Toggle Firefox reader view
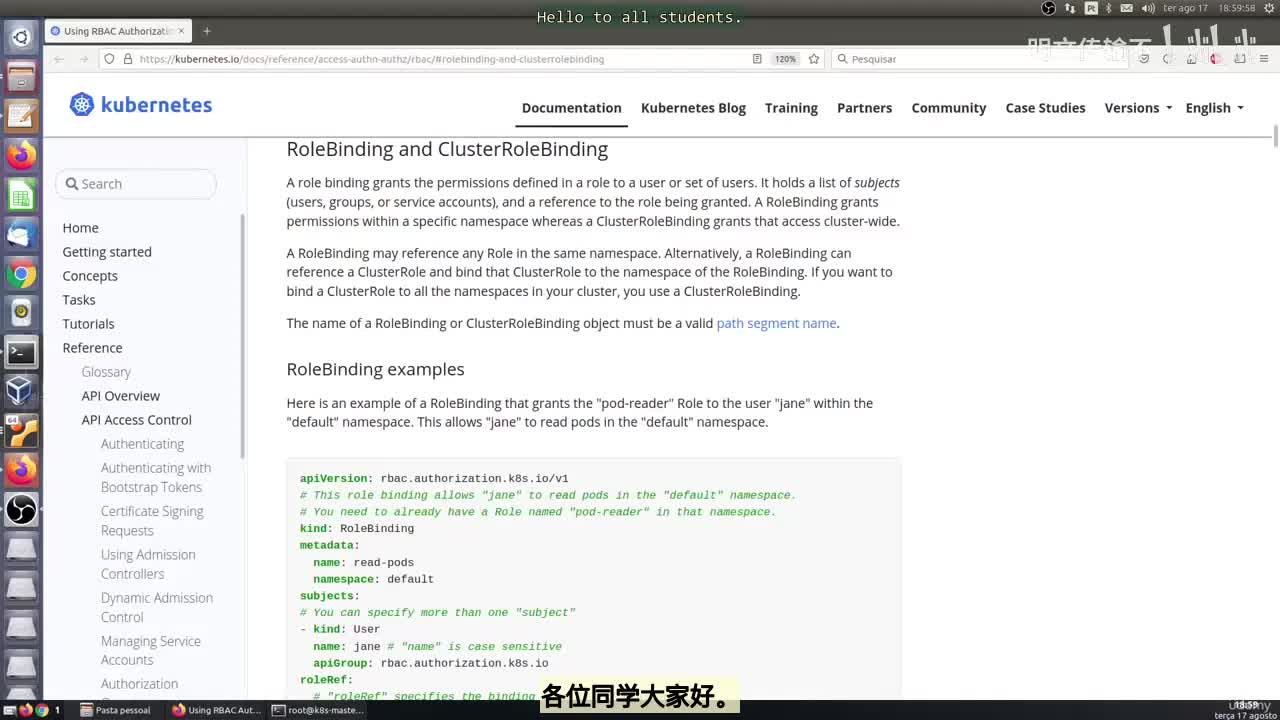Image resolution: width=1280 pixels, height=720 pixels. (x=757, y=59)
